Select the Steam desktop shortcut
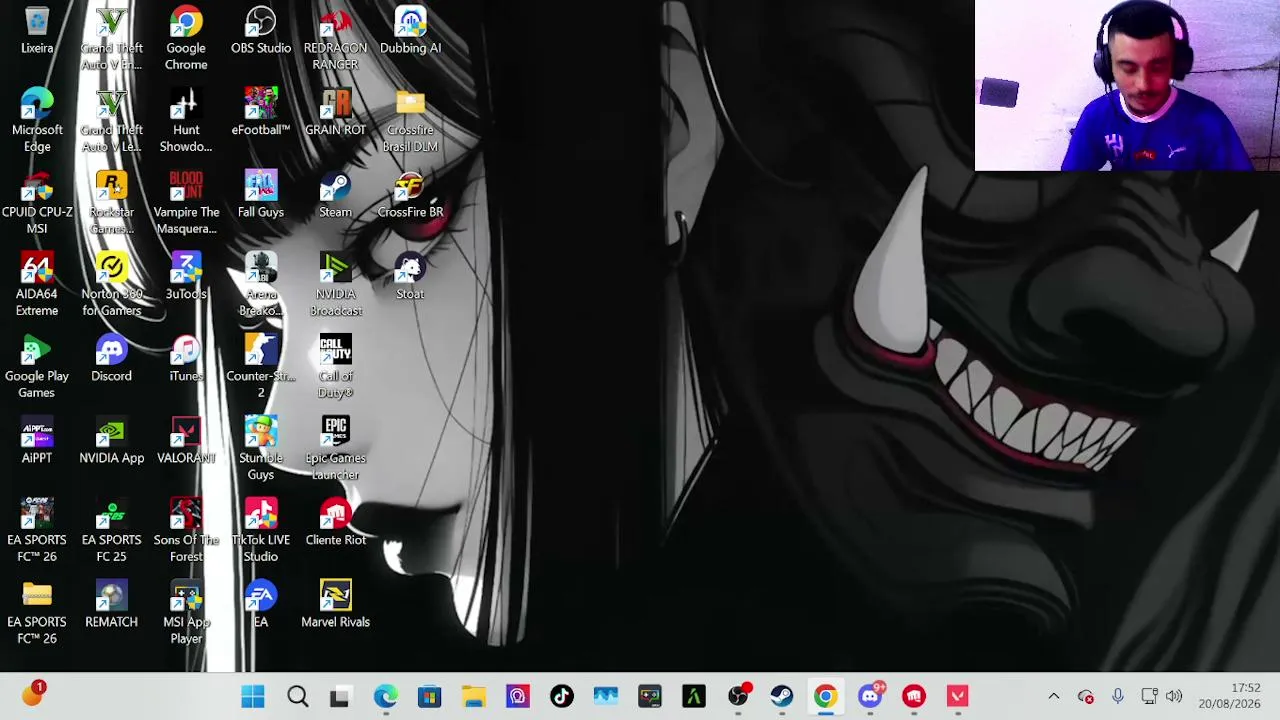Viewport: 1280px width, 720px height. click(x=335, y=195)
